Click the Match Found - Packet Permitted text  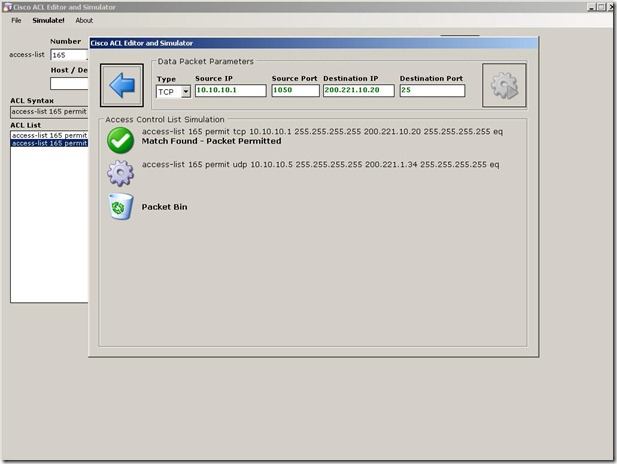pyautogui.click(x=211, y=141)
